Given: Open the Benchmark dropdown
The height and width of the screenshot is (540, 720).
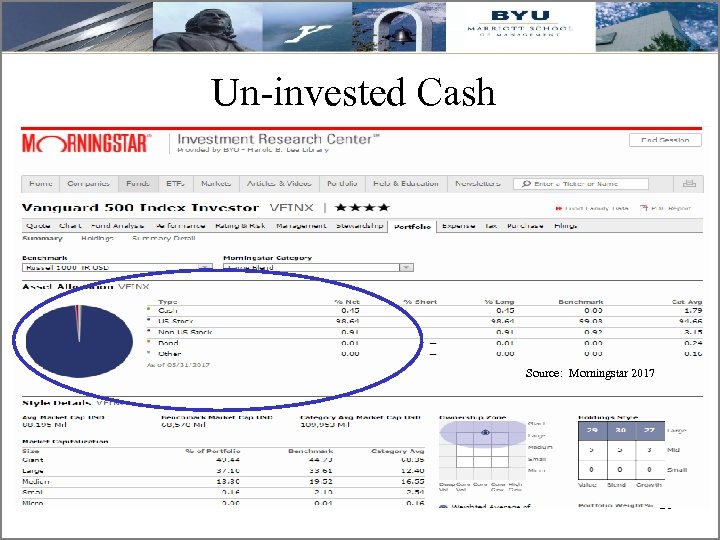Looking at the screenshot, I should click(117, 267).
